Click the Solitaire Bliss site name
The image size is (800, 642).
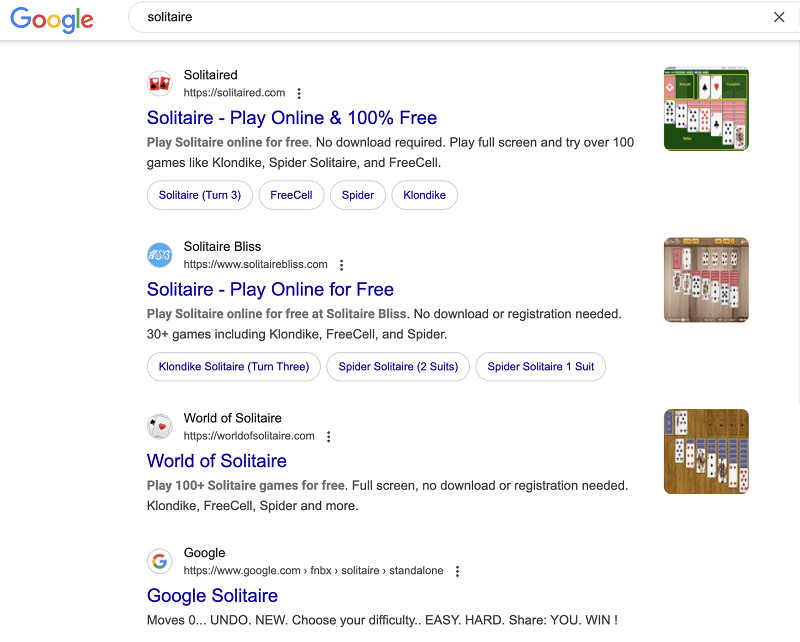222,246
